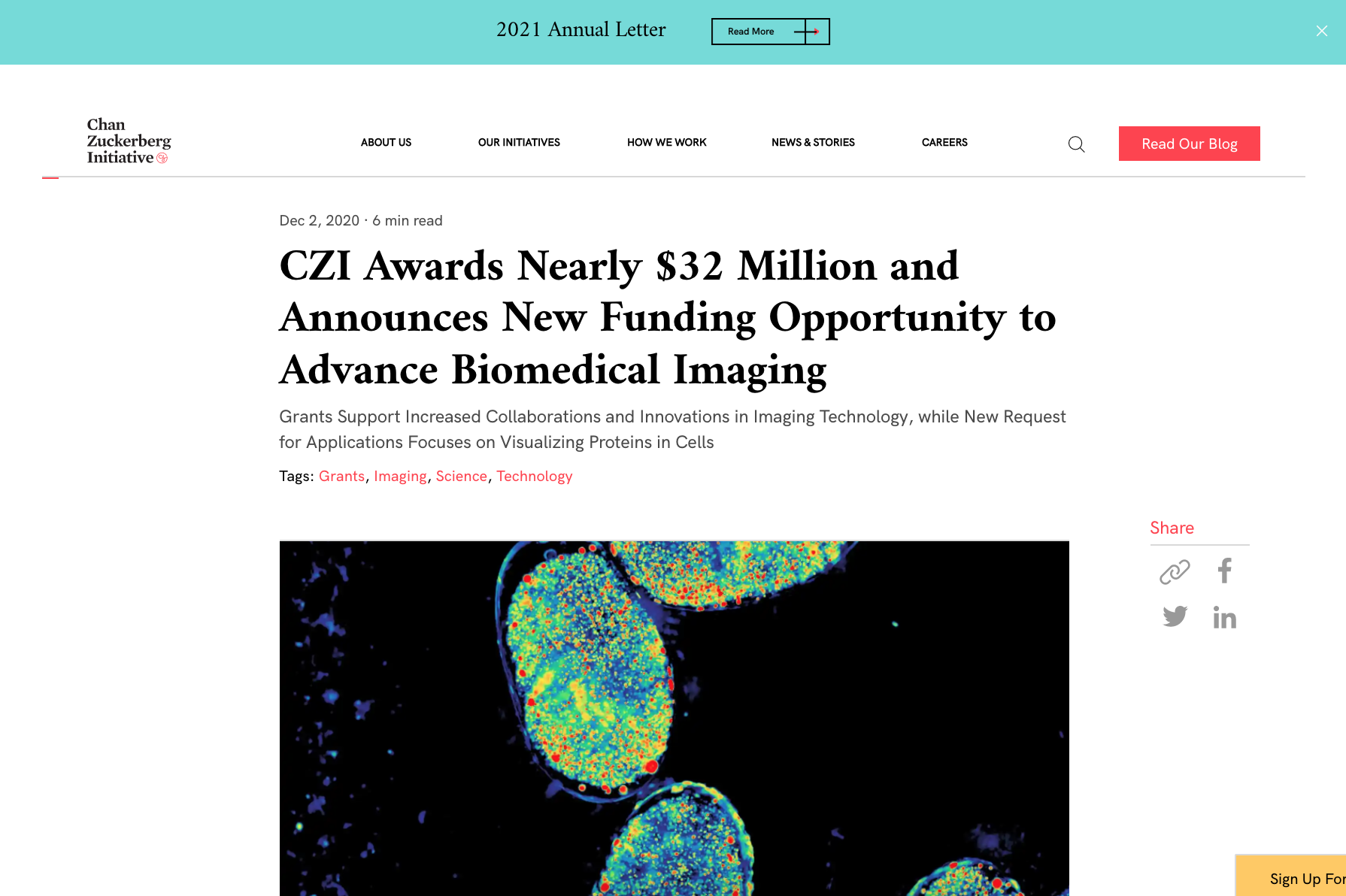Open the About Us menu

pos(386,143)
